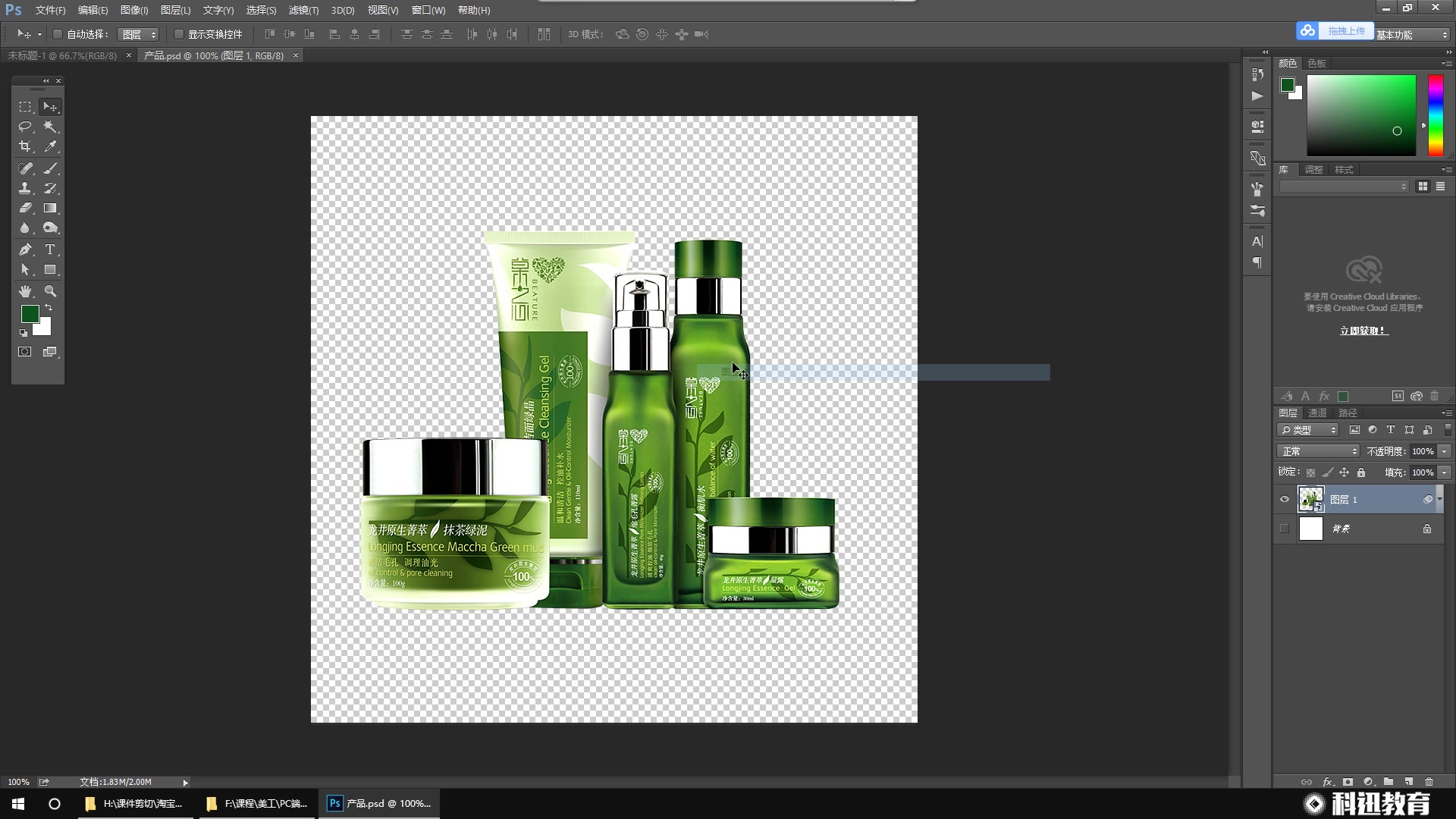Open the H:\课件剪切 taskbar folder
Viewport: 1456px width, 819px height.
(134, 804)
